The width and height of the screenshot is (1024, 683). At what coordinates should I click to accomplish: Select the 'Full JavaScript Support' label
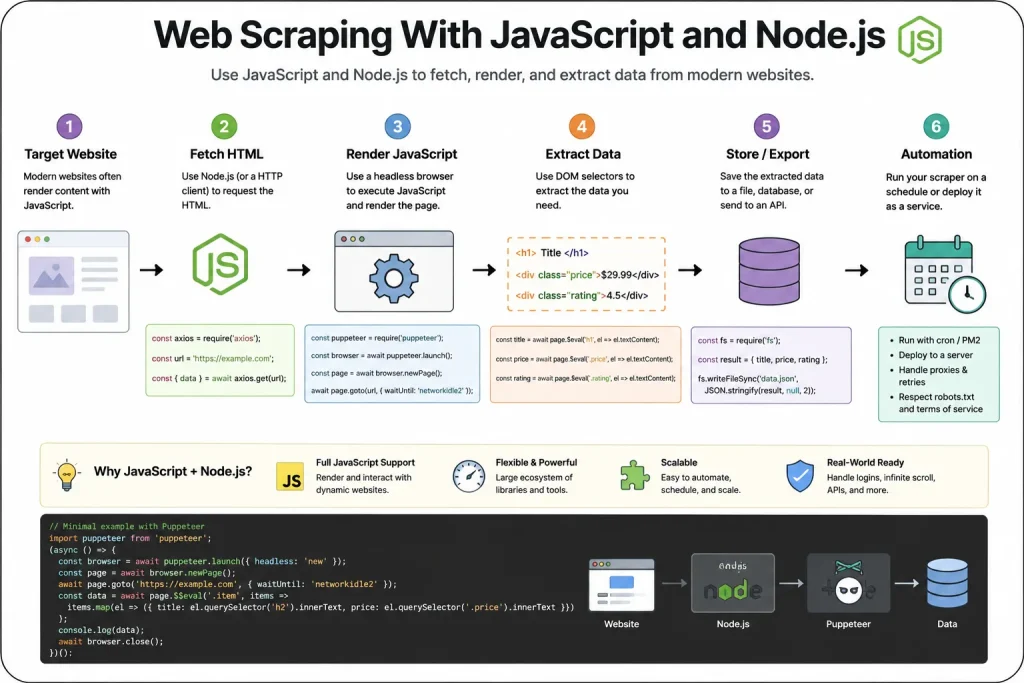365,462
